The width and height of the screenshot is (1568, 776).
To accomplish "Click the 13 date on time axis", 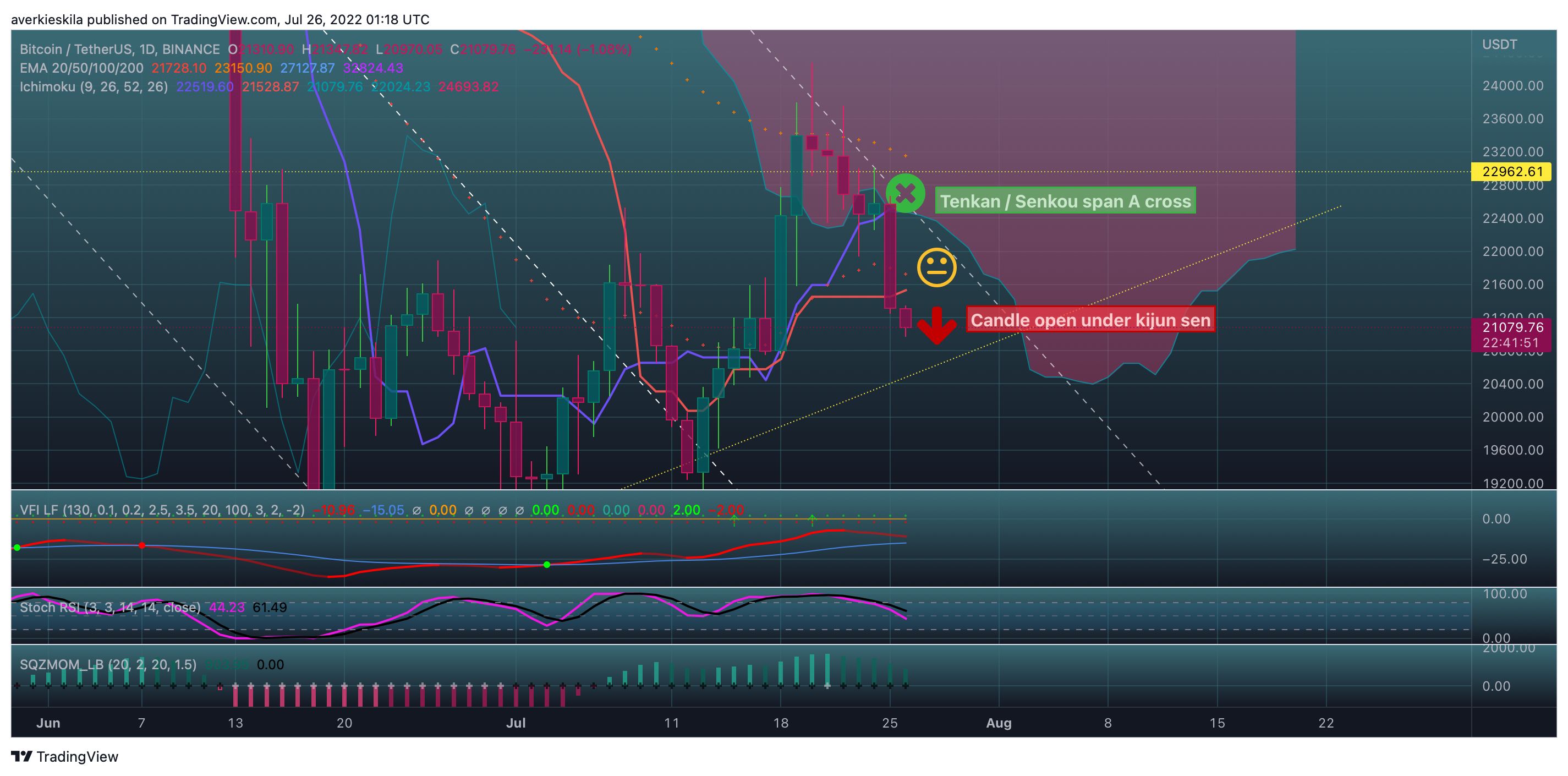I will (235, 723).
